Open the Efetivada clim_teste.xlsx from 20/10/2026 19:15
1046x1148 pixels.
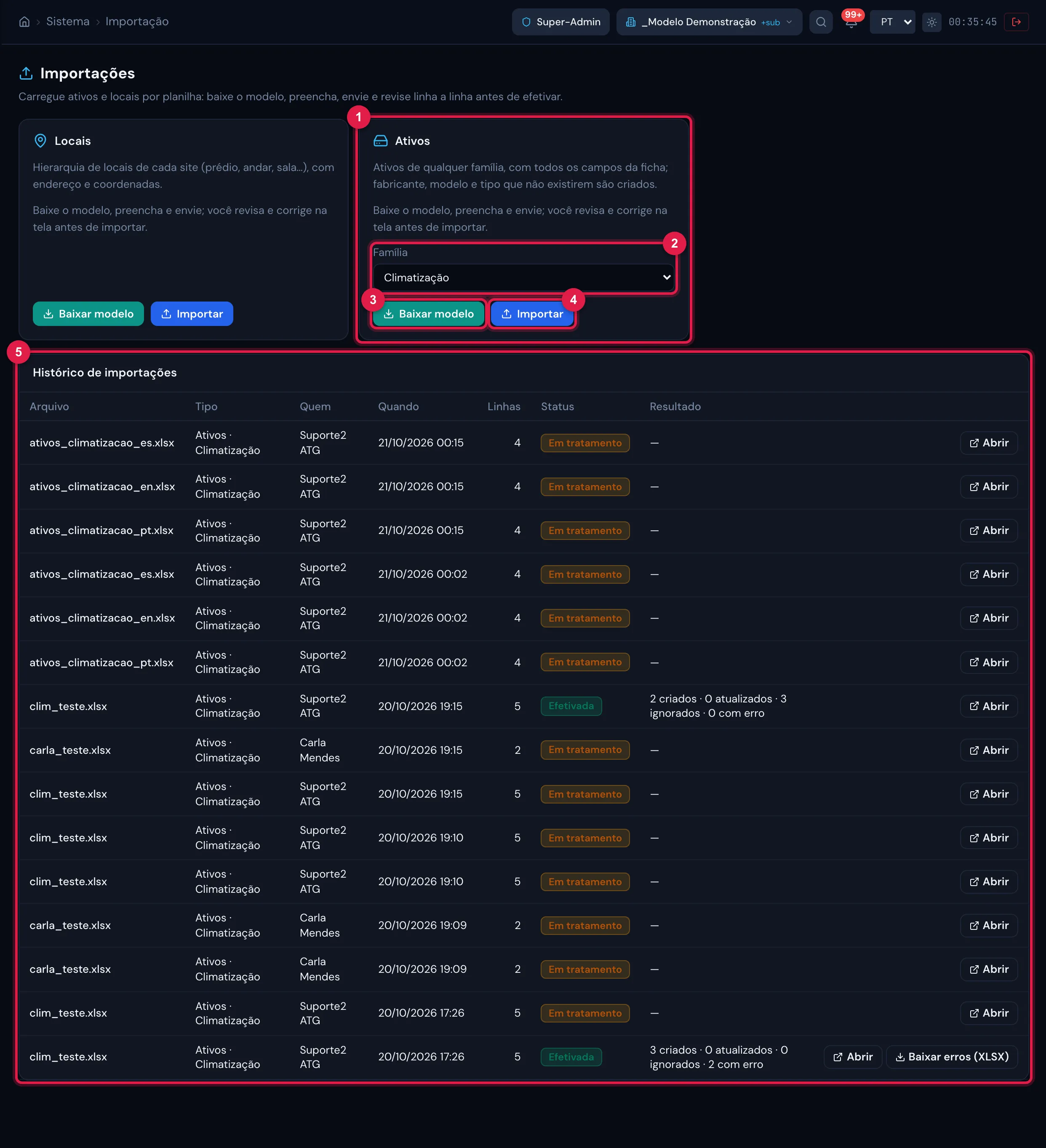(x=988, y=706)
